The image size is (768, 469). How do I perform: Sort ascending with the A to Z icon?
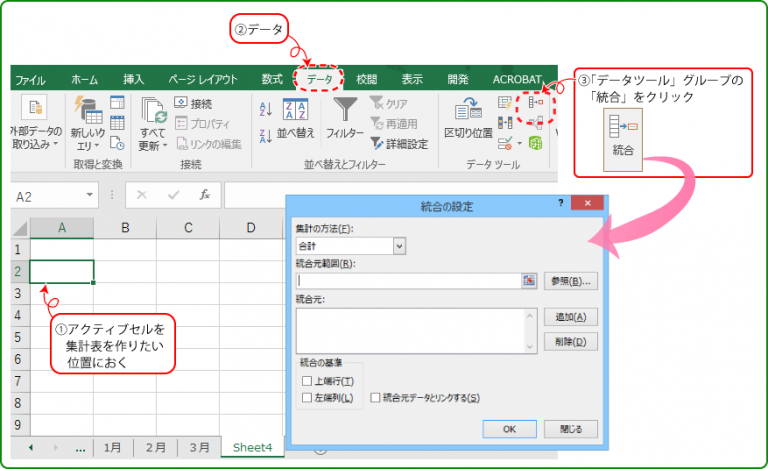(x=265, y=109)
